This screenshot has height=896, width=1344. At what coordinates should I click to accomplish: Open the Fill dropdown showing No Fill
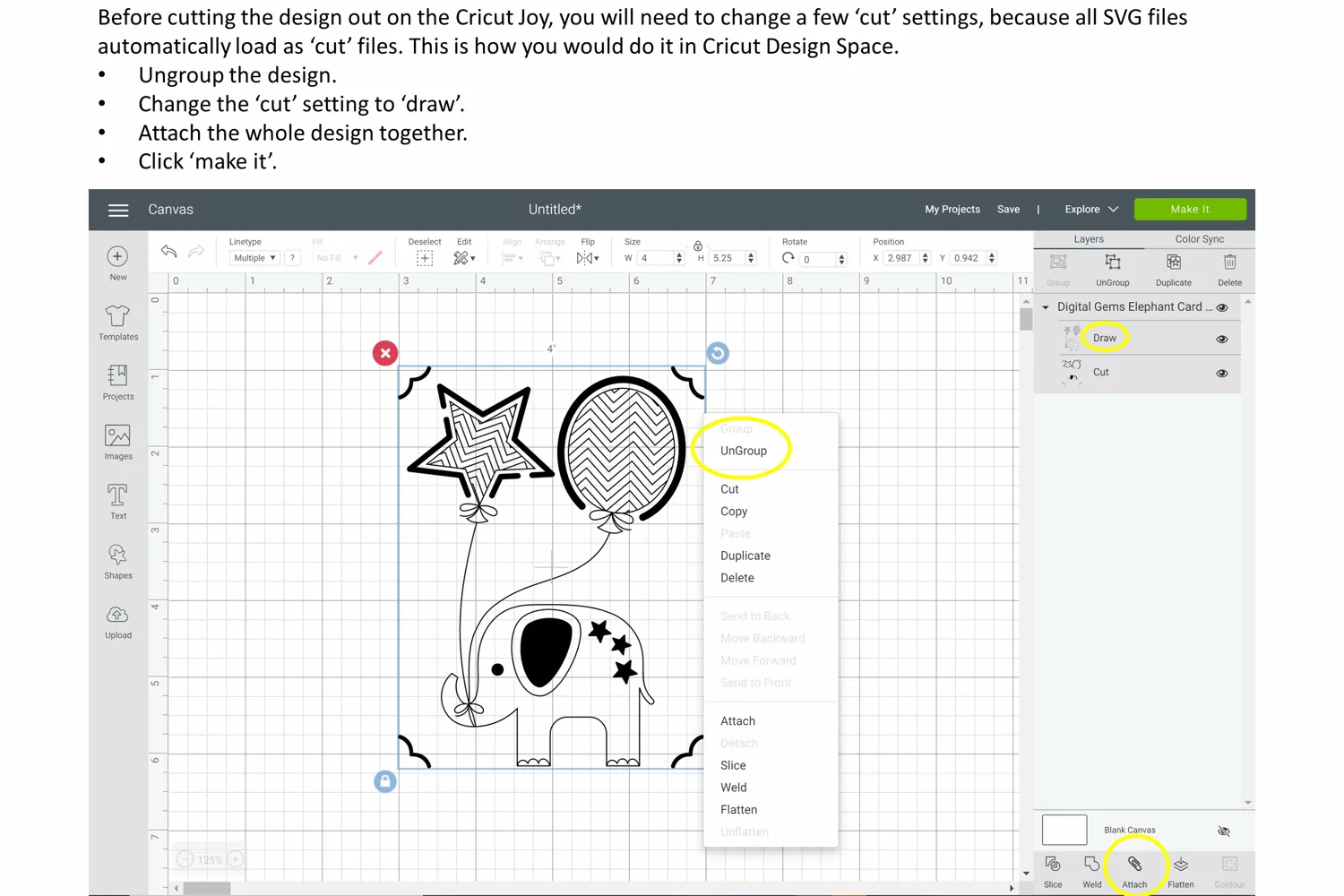pyautogui.click(x=337, y=258)
